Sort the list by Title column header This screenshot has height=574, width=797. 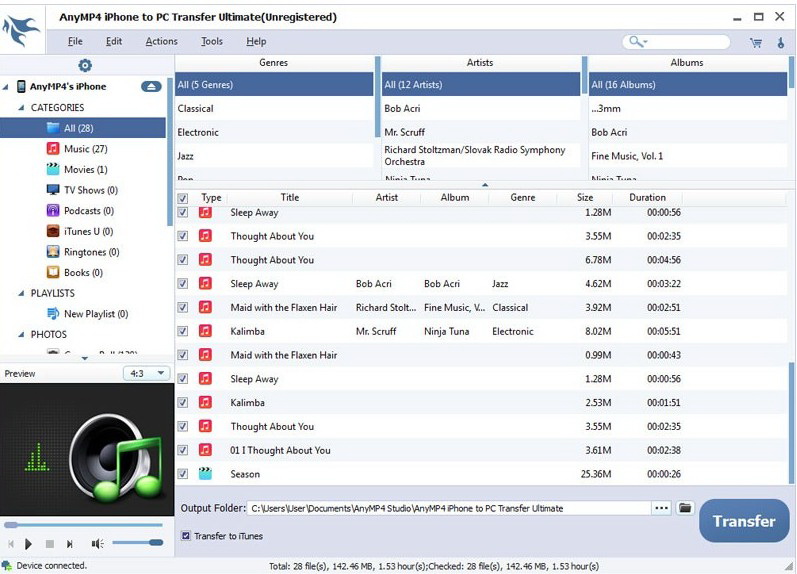(x=290, y=197)
